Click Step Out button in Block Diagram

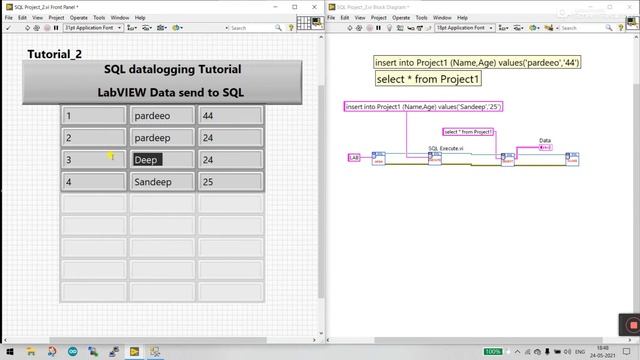(429, 28)
